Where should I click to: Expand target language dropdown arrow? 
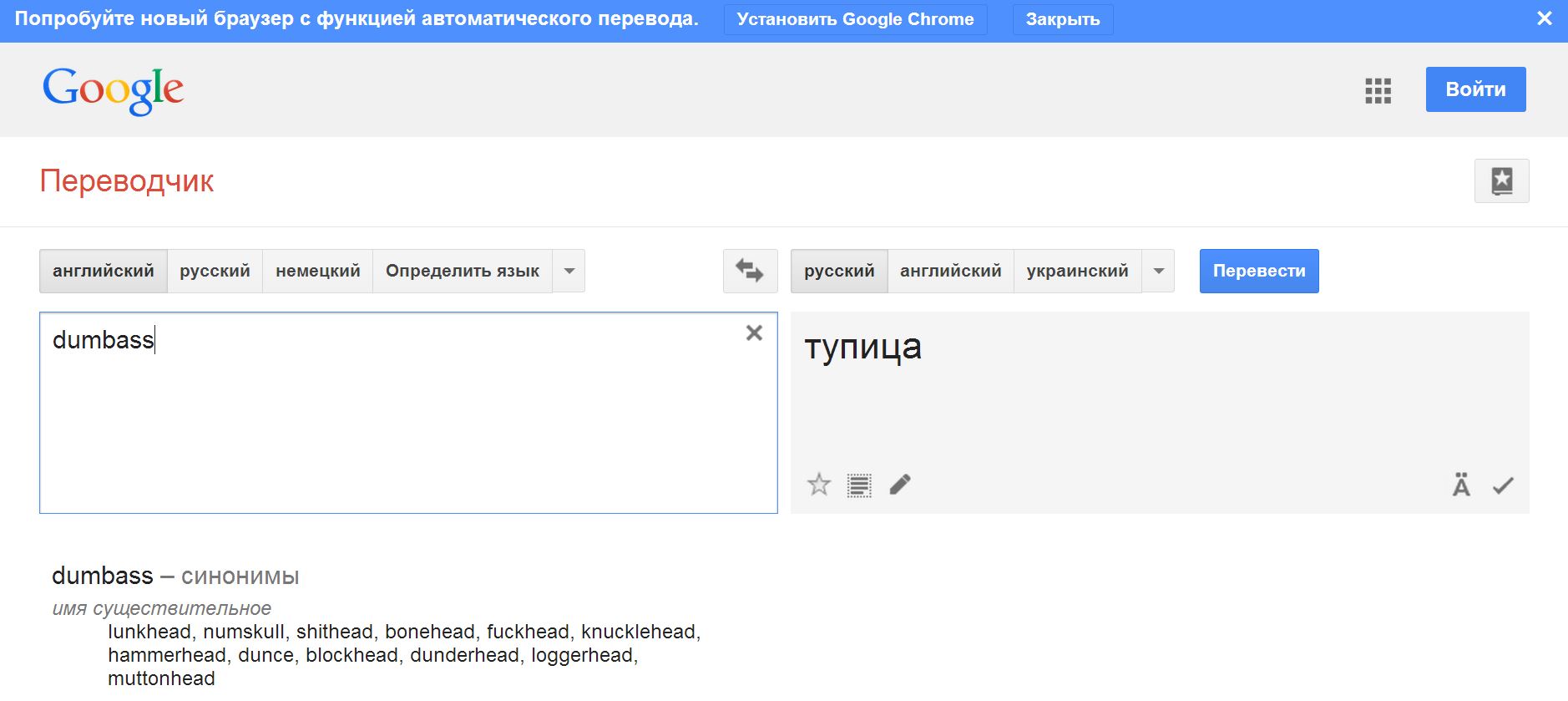coord(1158,271)
